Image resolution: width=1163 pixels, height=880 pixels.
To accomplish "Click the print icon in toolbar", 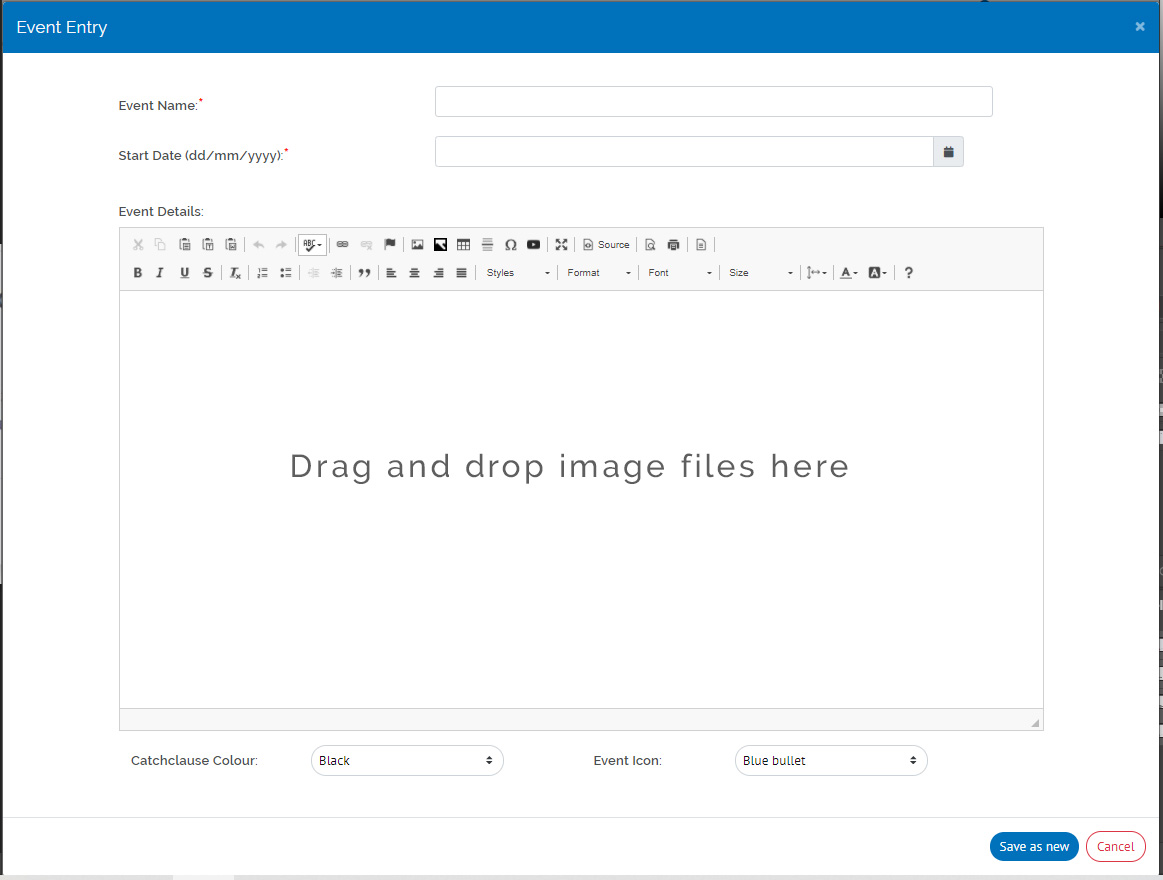I will 674,244.
